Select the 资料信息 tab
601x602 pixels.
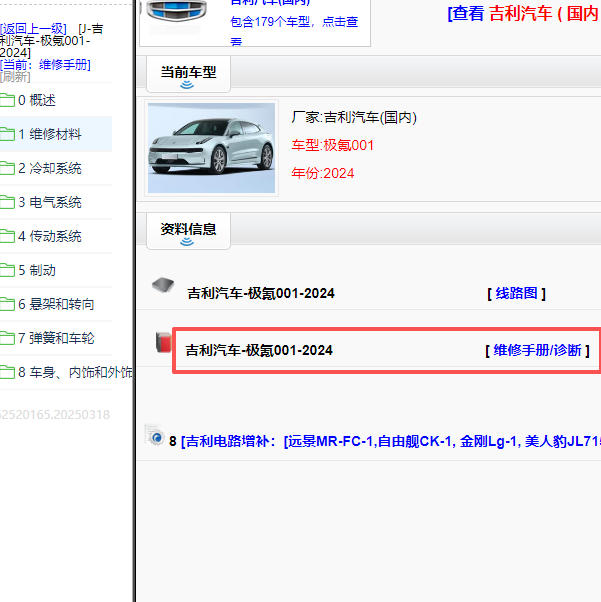tap(188, 230)
